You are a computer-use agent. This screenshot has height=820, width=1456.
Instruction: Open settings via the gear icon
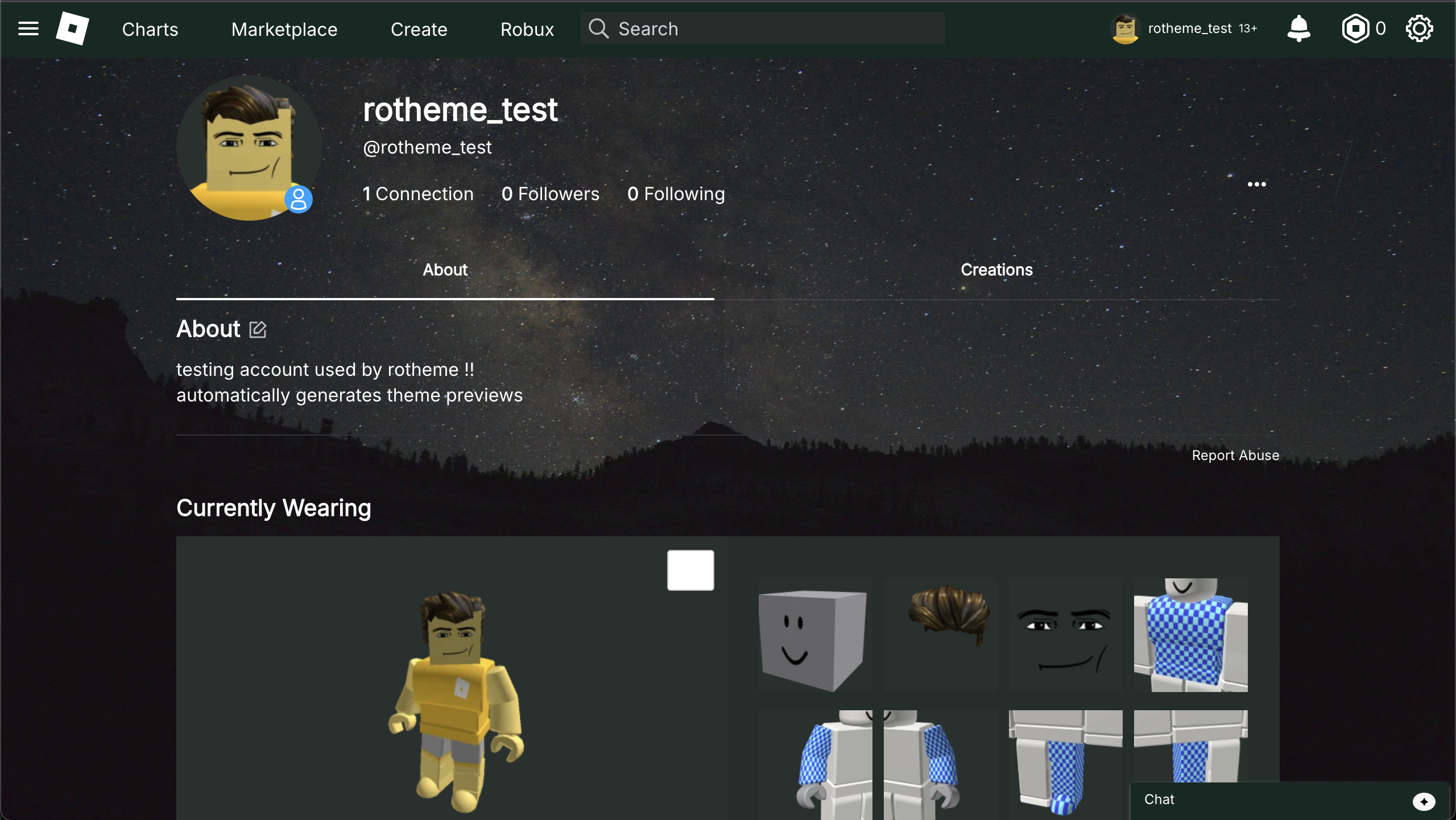pos(1420,28)
